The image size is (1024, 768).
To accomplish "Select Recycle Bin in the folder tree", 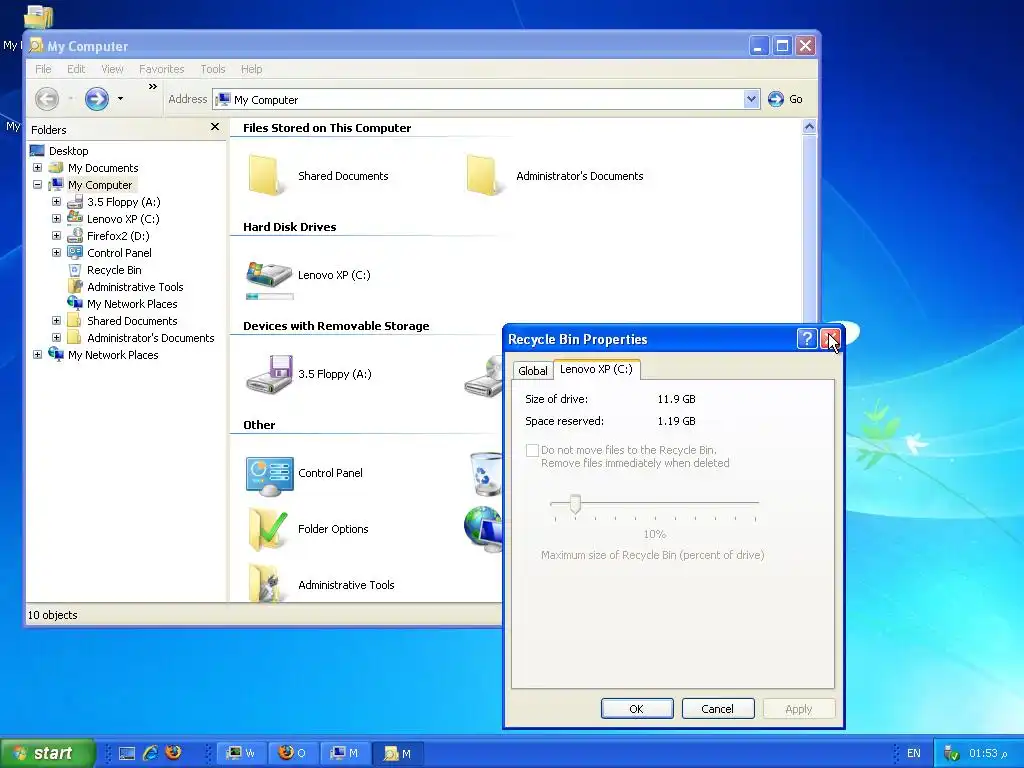I will coord(114,270).
